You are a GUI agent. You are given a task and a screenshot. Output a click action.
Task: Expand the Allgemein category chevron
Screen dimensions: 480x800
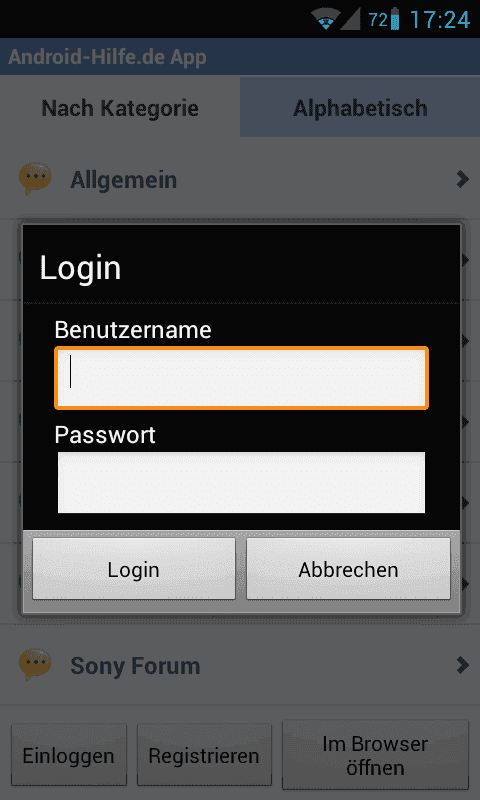(462, 179)
